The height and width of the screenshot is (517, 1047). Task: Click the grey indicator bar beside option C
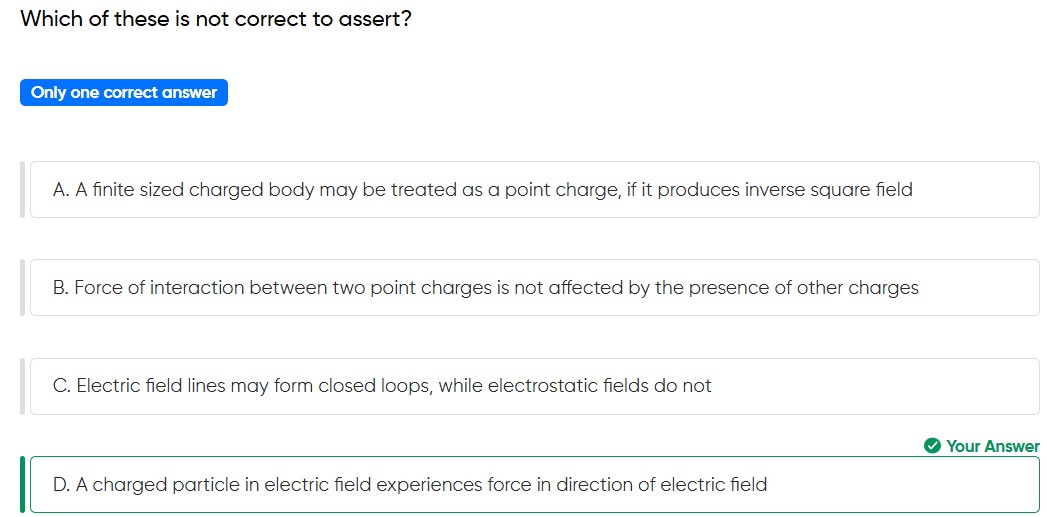click(23, 386)
